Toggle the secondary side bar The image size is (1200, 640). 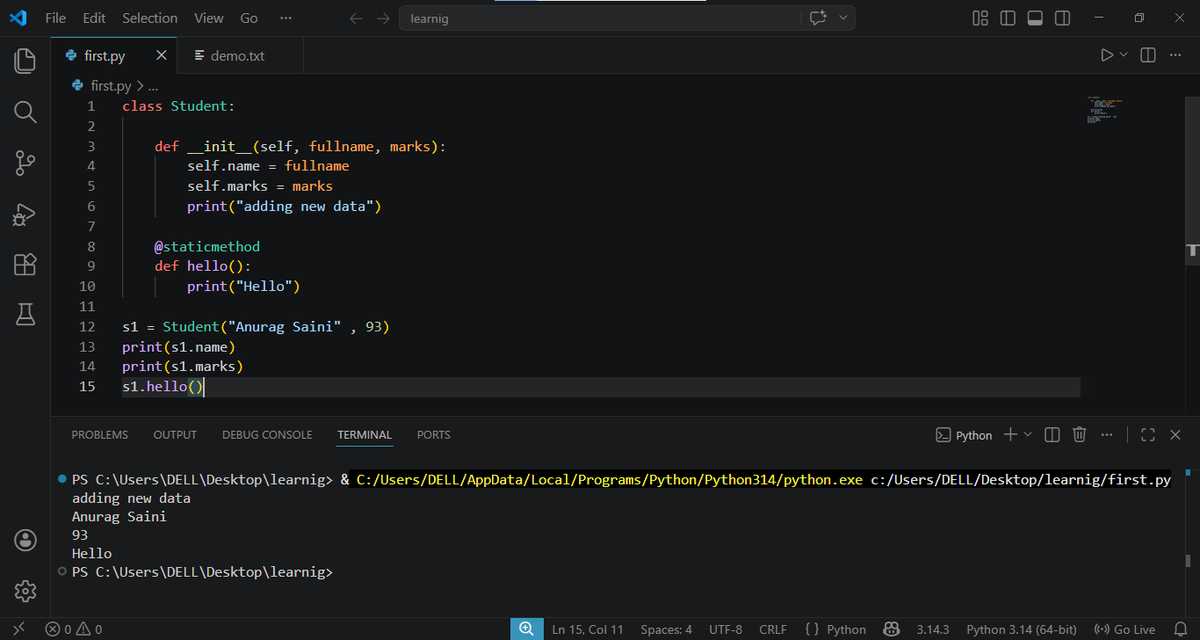(1062, 18)
